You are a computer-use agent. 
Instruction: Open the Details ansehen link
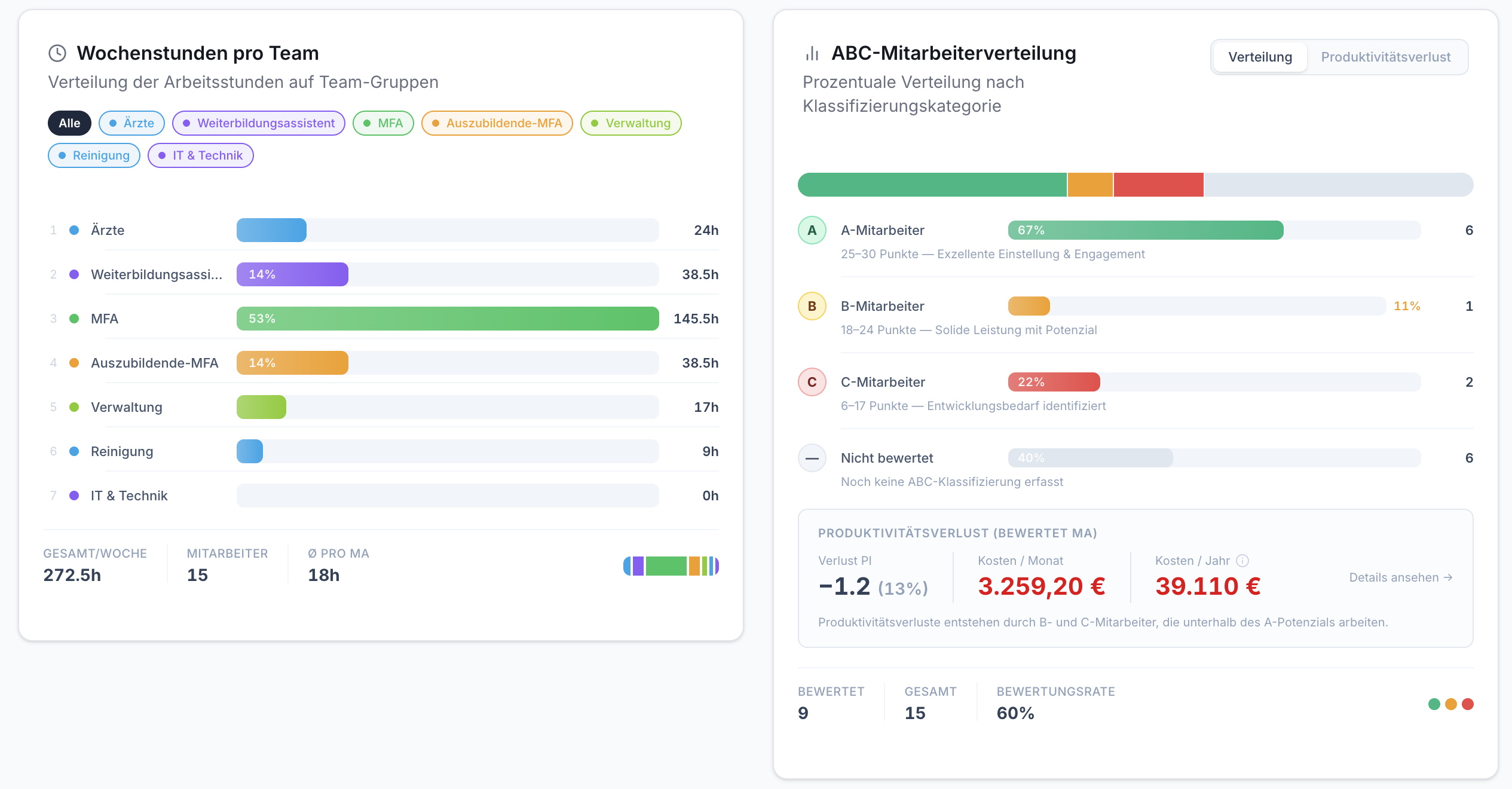tap(1401, 577)
